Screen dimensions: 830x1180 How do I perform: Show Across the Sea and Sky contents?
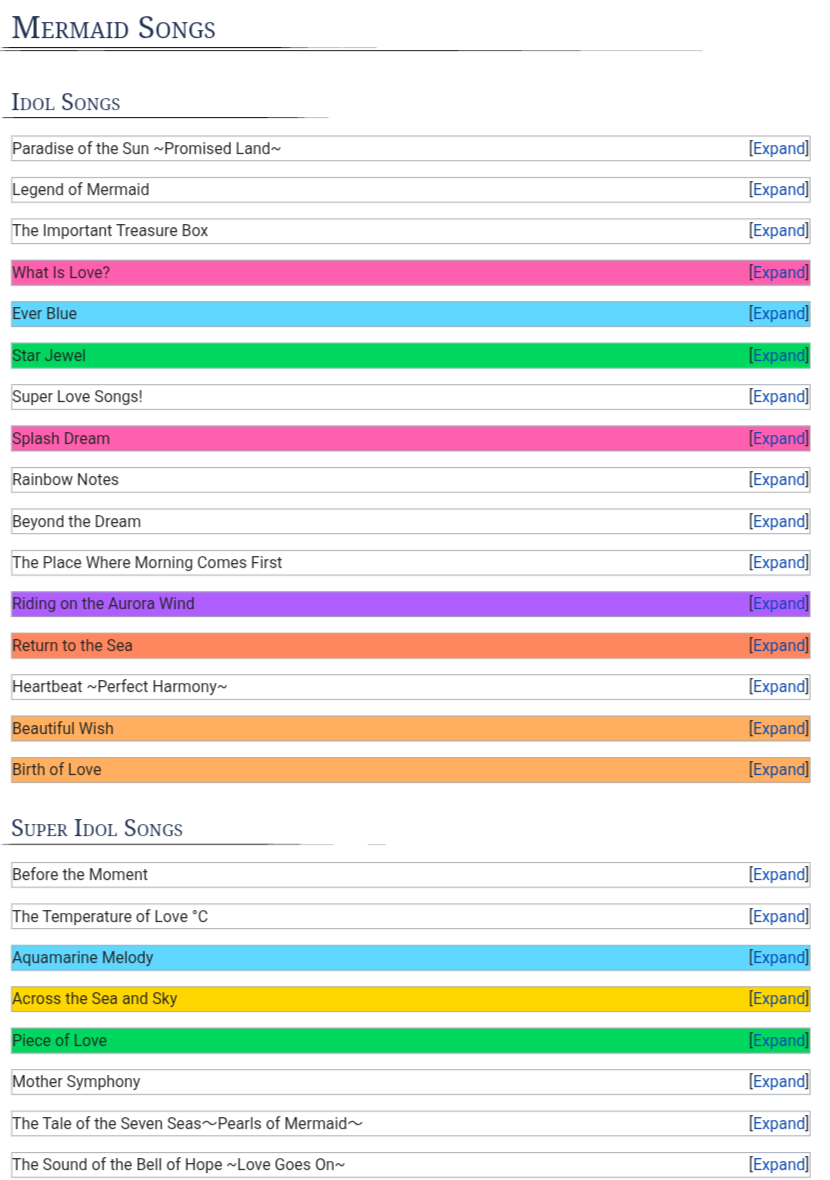[779, 999]
